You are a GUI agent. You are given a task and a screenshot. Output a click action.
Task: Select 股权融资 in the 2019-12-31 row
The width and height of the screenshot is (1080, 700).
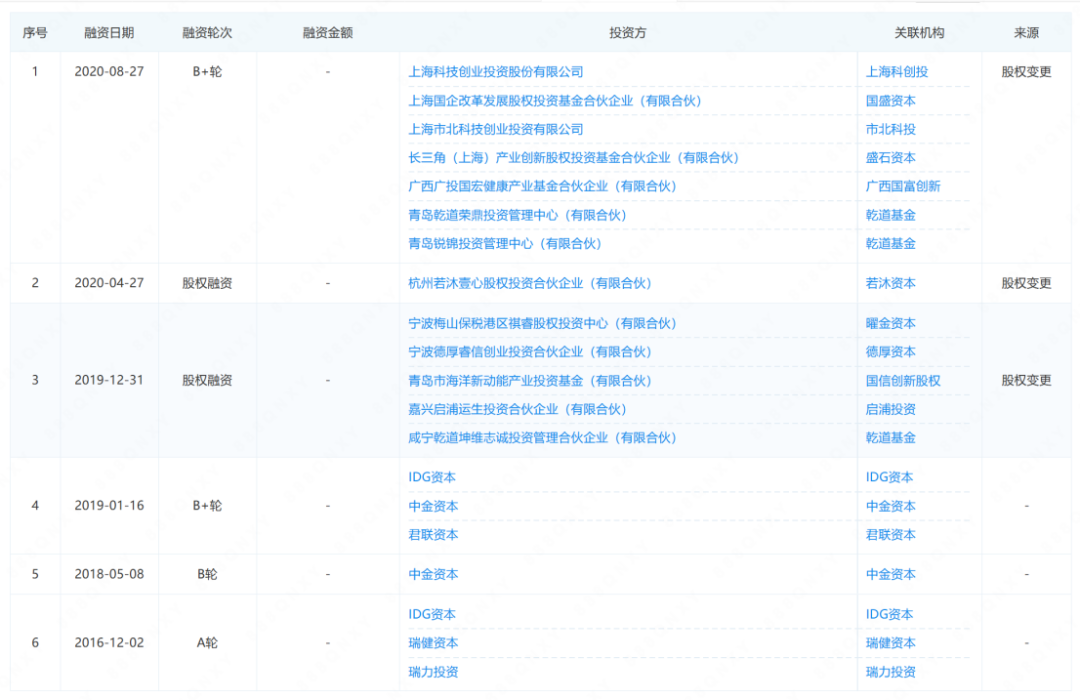tap(207, 380)
